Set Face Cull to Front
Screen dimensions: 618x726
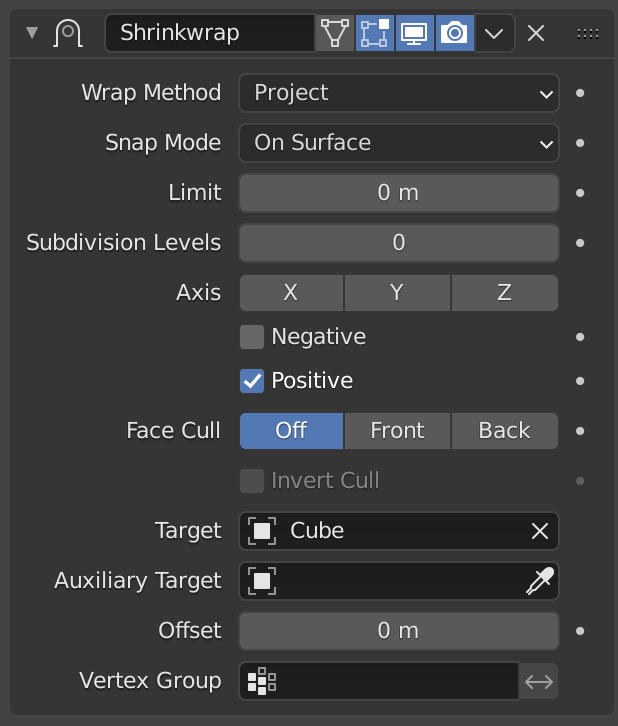[x=397, y=431]
